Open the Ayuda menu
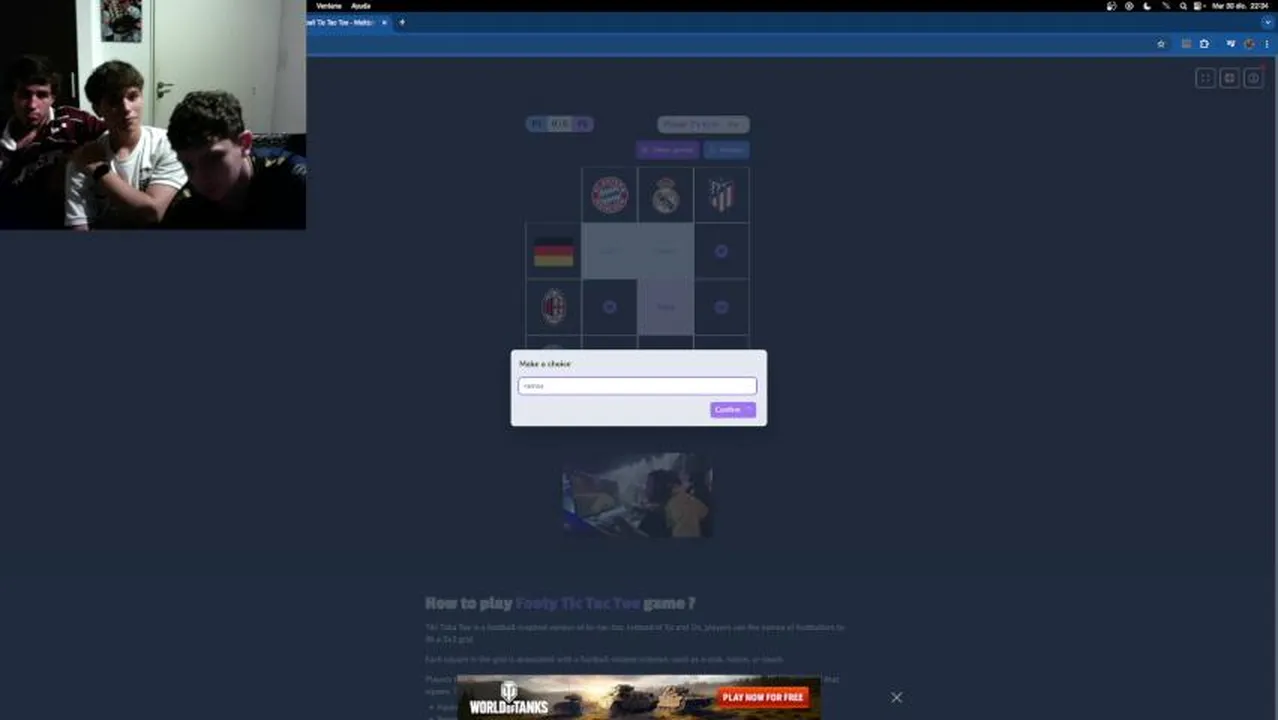The width and height of the screenshot is (1278, 720). coord(361,6)
